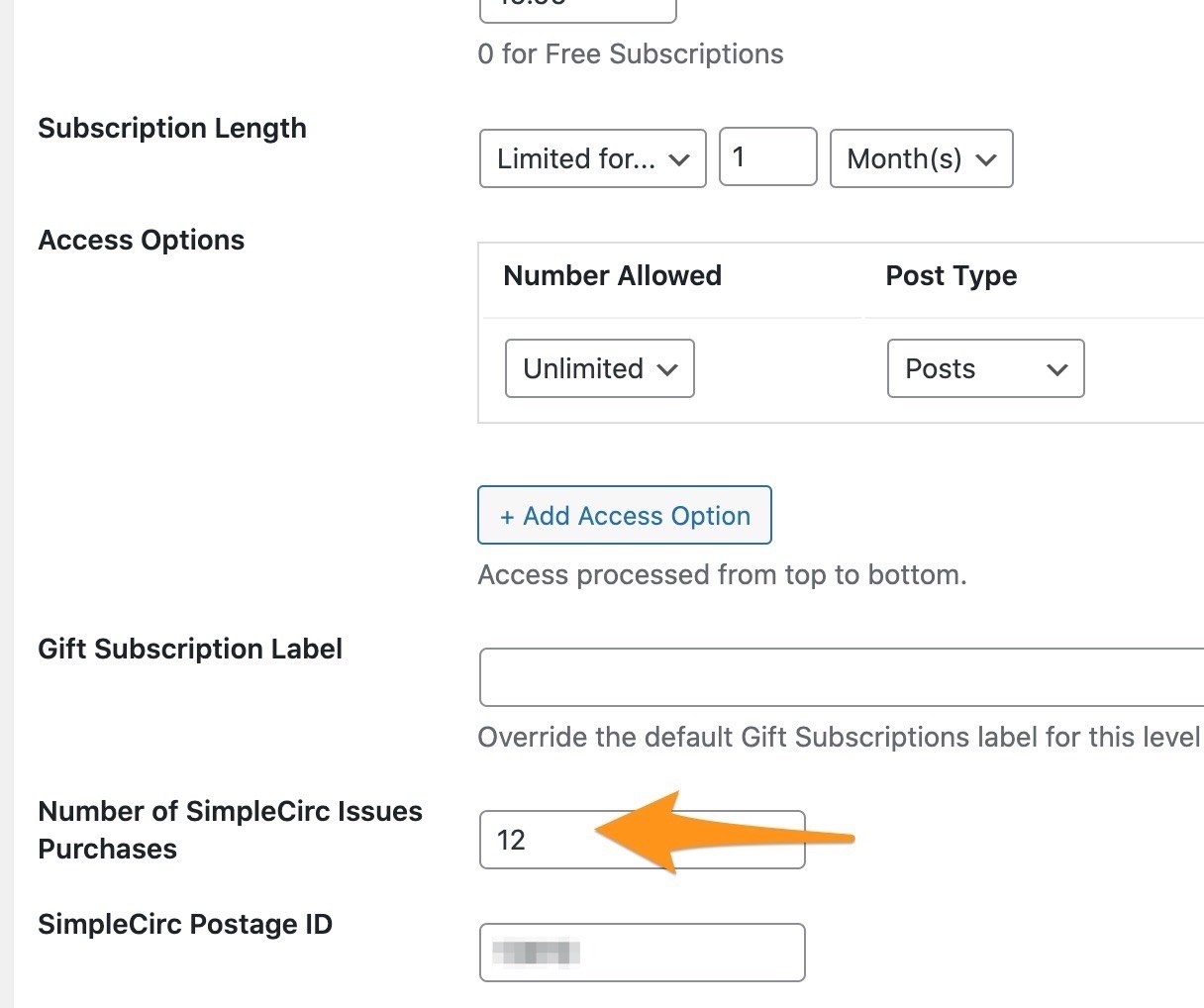
Task: Click the Post Type column header
Action: pos(952,275)
